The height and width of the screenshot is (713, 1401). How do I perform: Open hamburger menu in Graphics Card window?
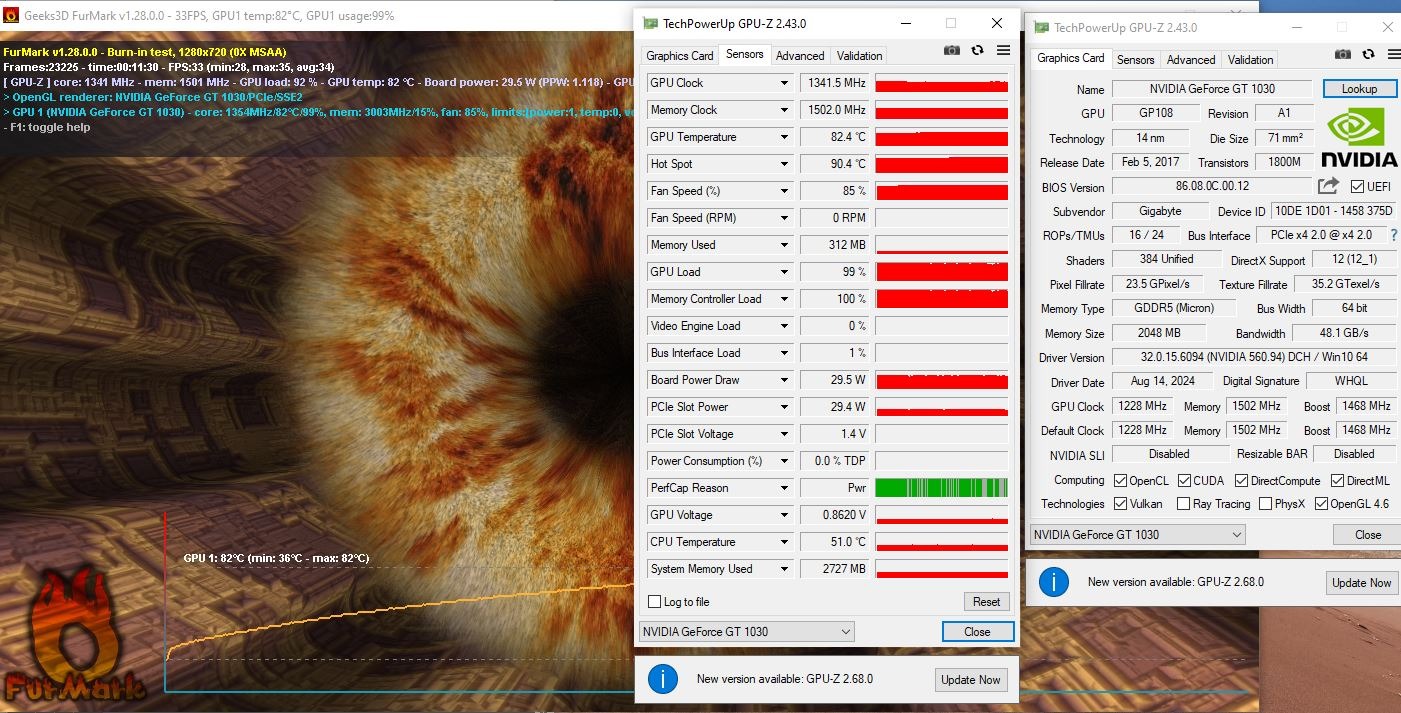click(x=1394, y=55)
